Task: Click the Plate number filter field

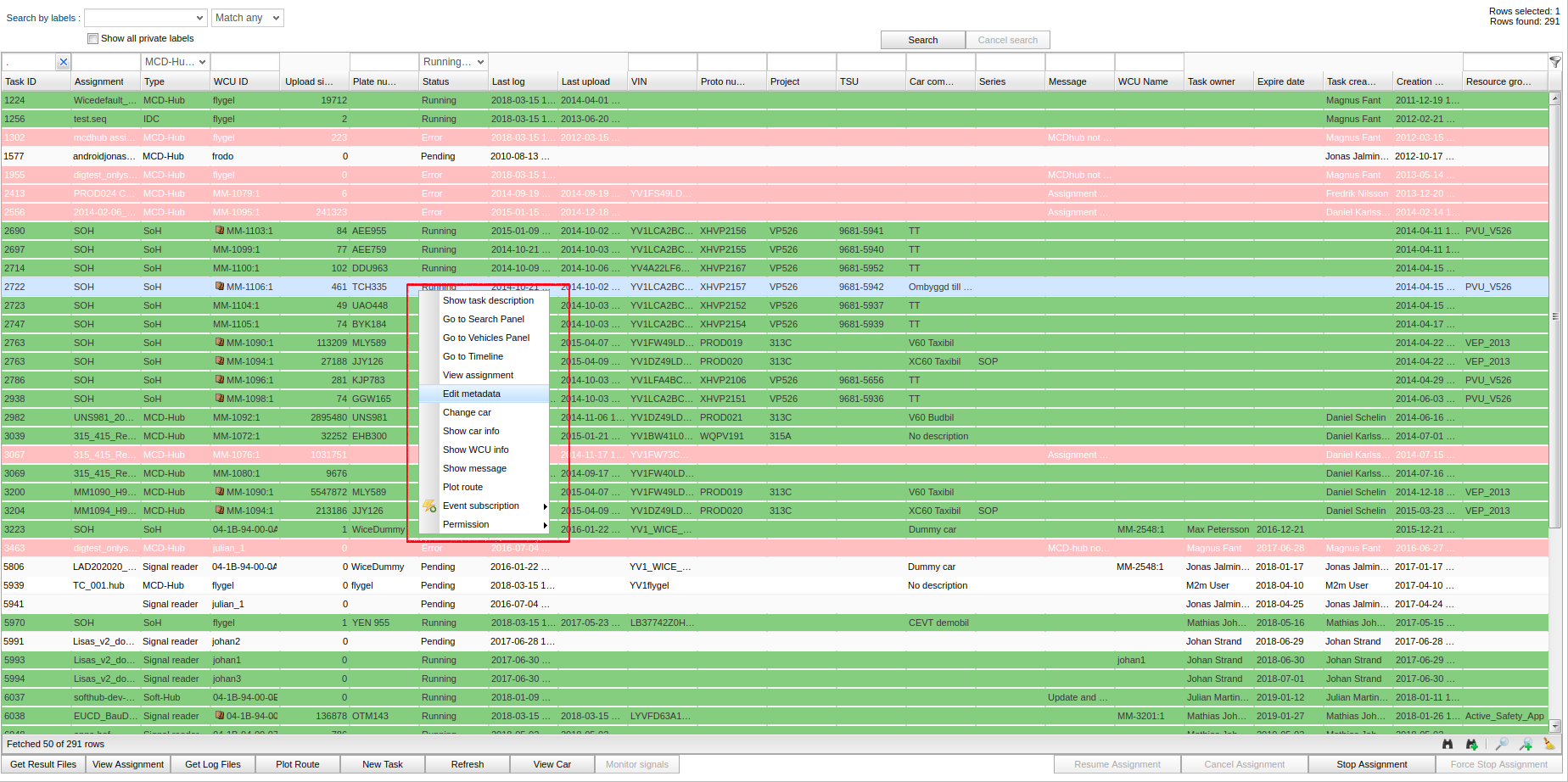Action: click(384, 62)
